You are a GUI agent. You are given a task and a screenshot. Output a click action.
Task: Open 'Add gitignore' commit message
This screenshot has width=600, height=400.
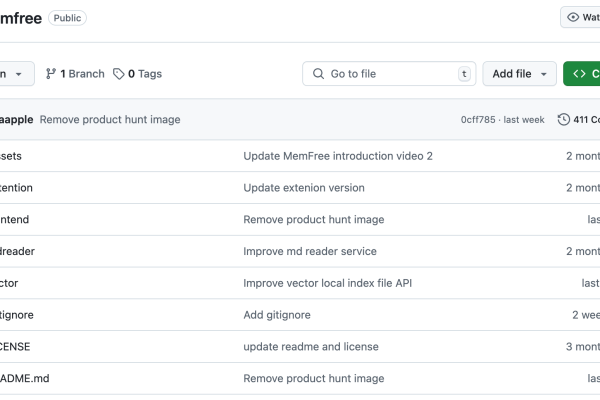click(277, 315)
